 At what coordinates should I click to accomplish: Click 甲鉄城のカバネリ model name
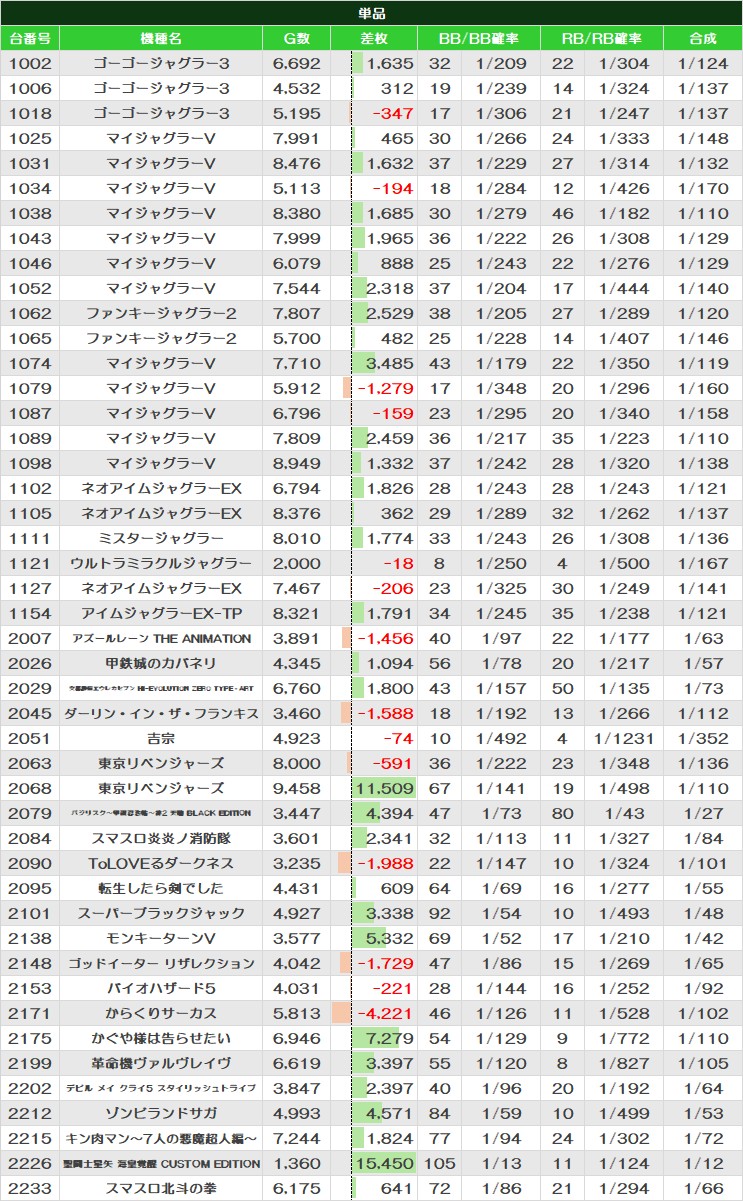161,663
